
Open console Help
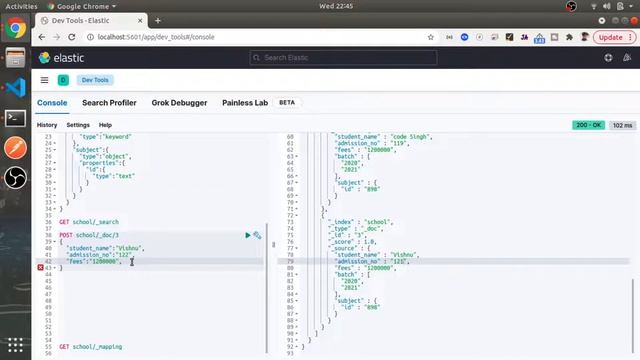(105, 125)
